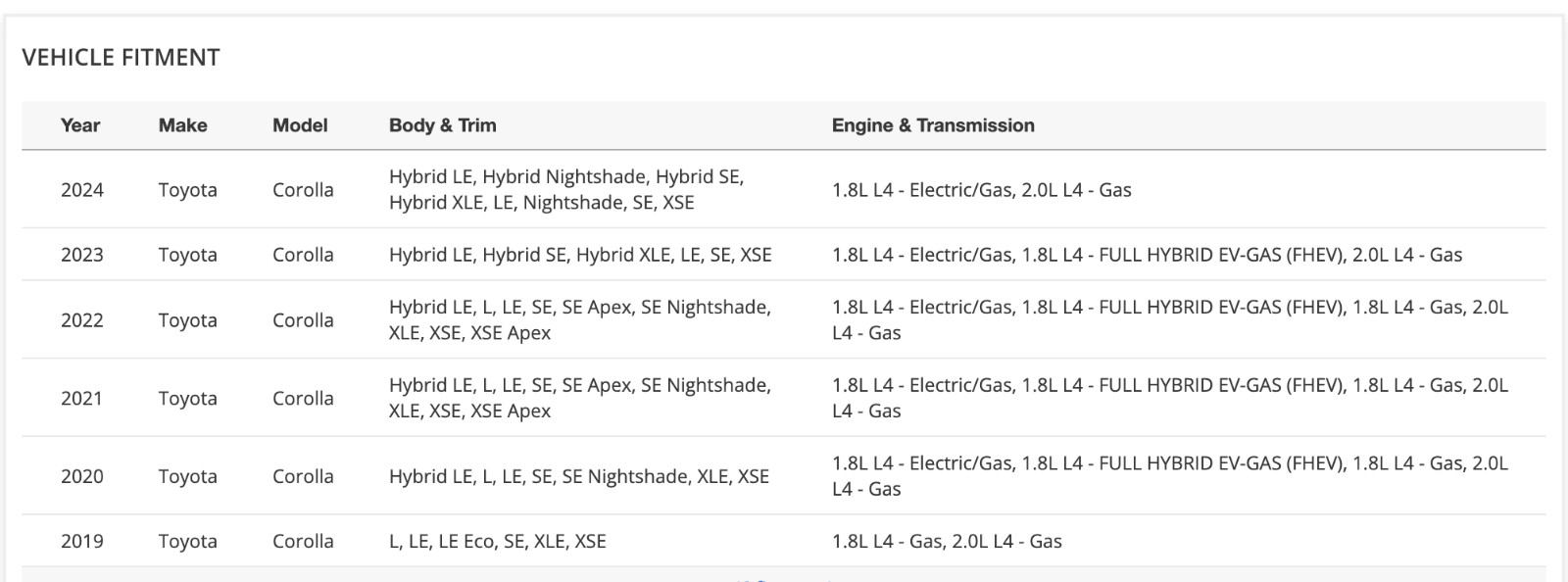Click Corolla in the 2019 row
This screenshot has width=1568, height=582.
click(x=303, y=542)
